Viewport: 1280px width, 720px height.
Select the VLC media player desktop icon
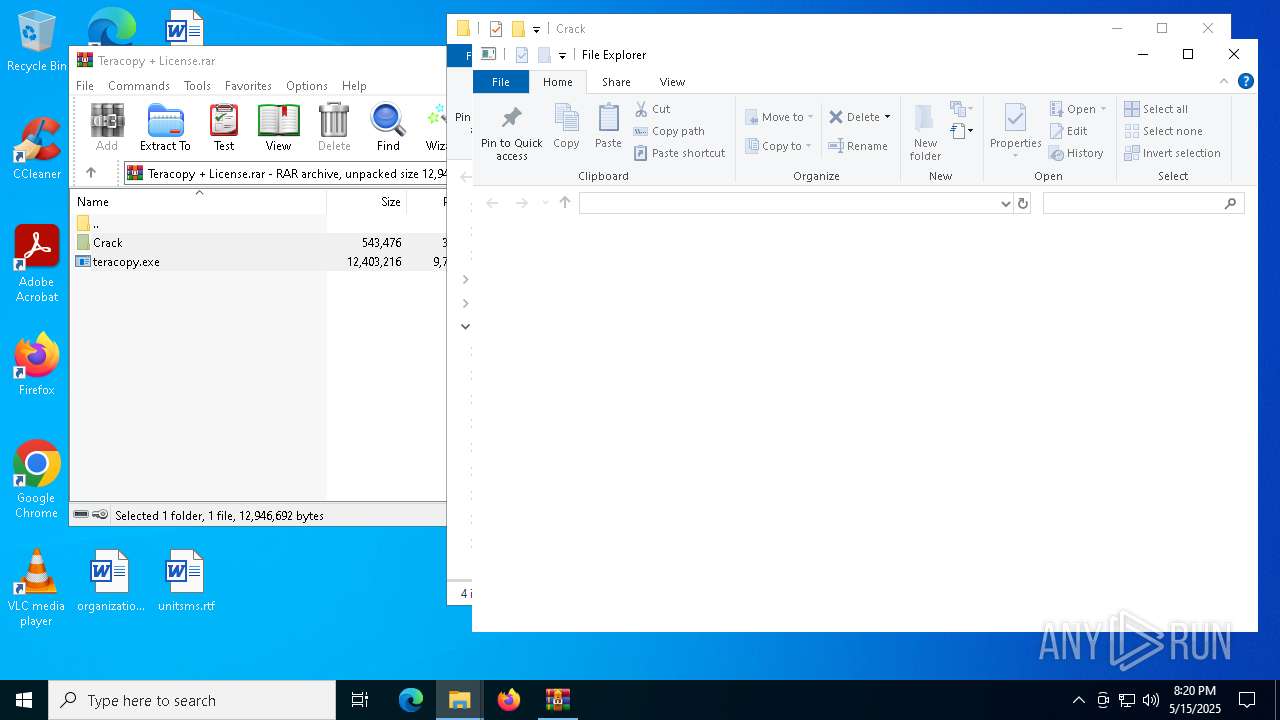36,587
